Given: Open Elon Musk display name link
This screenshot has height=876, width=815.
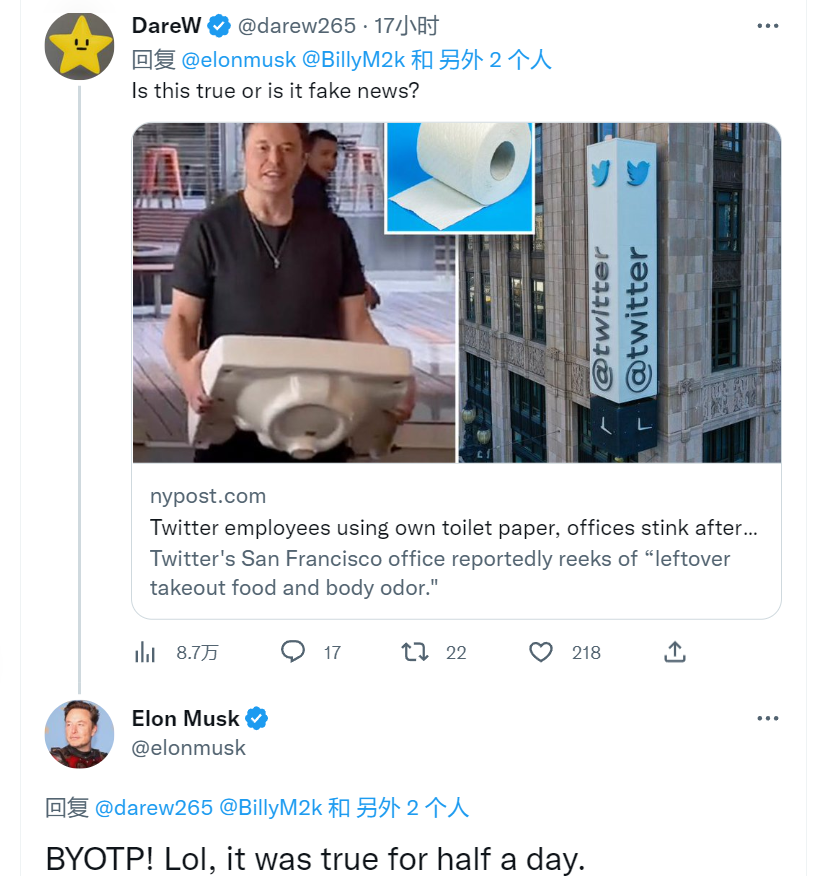Looking at the screenshot, I should coord(186,718).
